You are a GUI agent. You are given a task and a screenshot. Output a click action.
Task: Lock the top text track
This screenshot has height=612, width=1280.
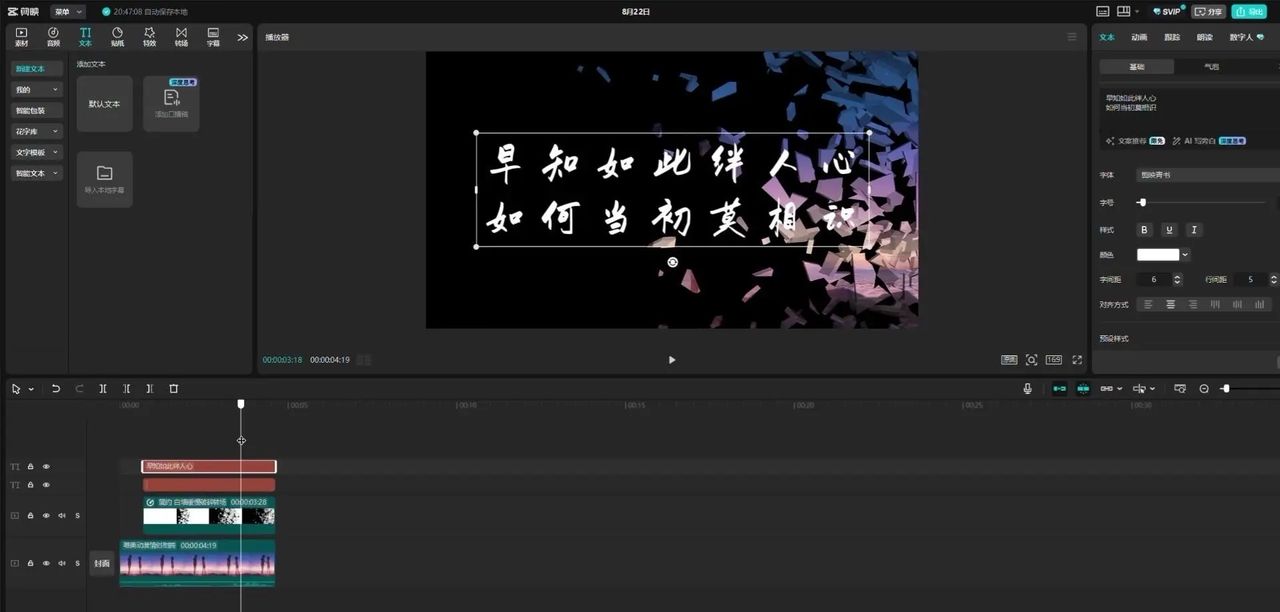tap(29, 466)
